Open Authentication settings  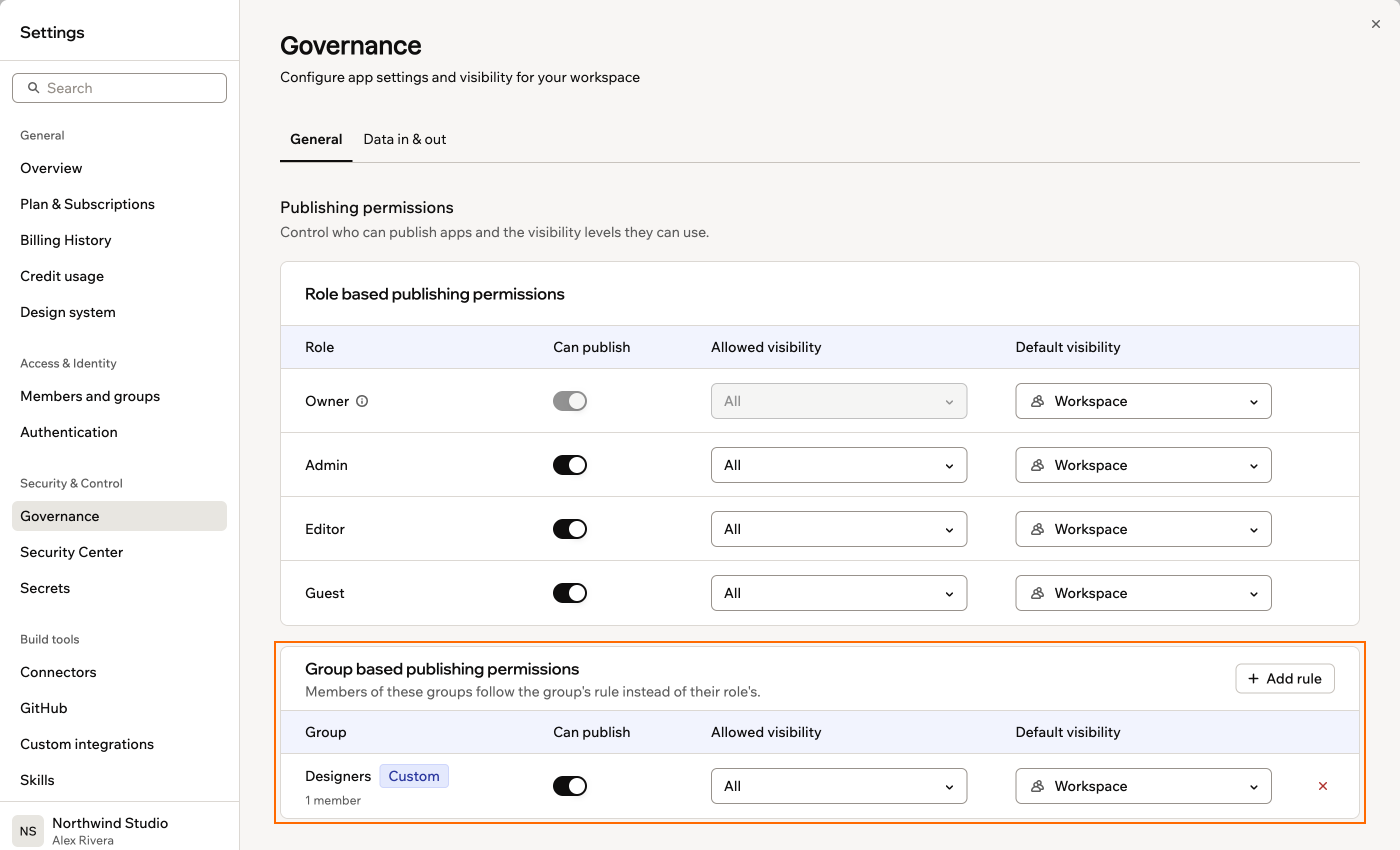pos(119,432)
